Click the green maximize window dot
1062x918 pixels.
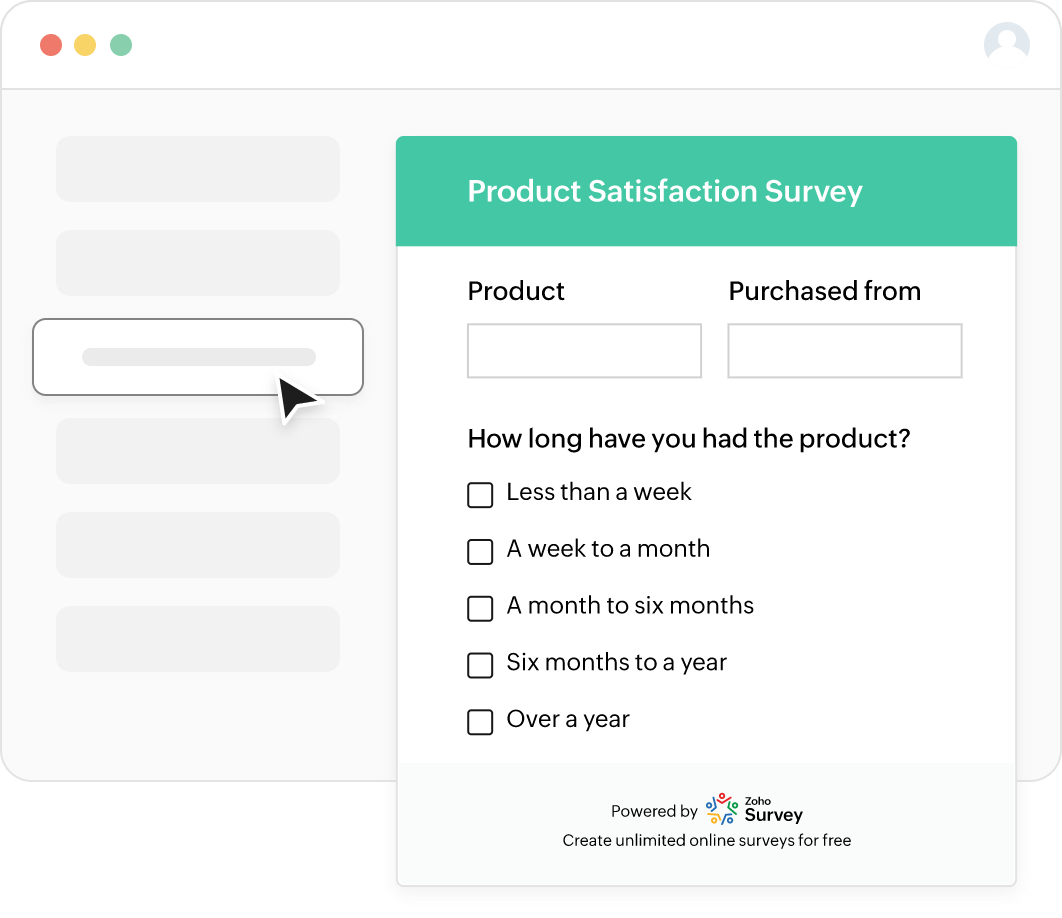point(121,45)
